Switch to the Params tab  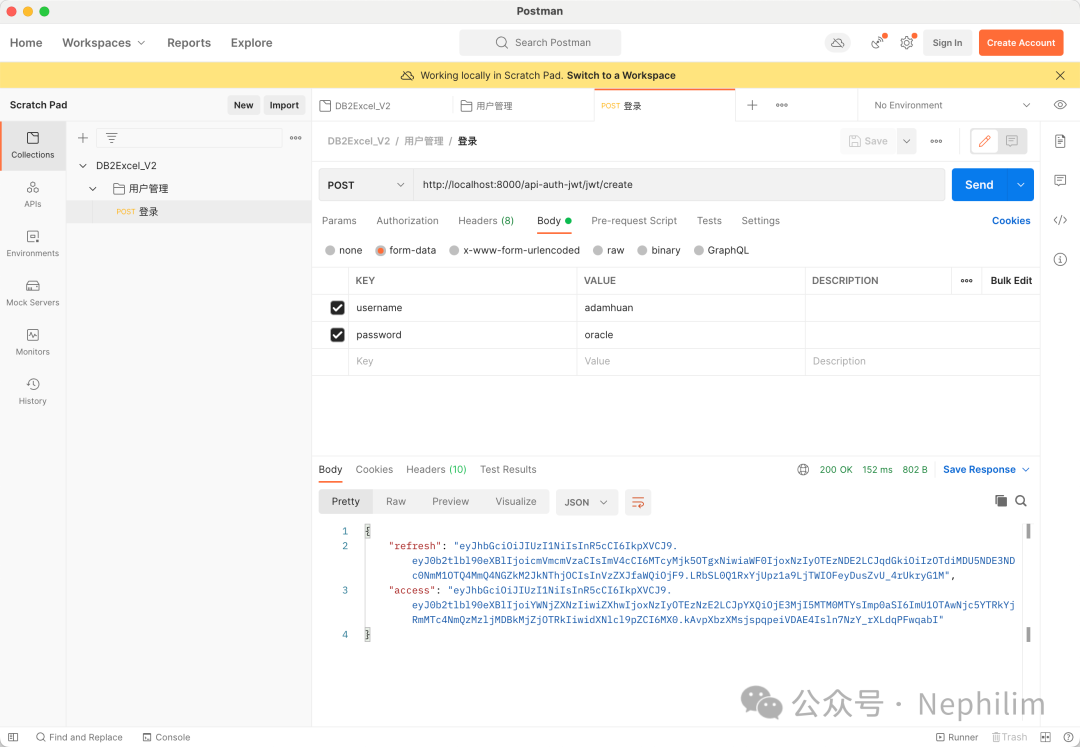[339, 221]
